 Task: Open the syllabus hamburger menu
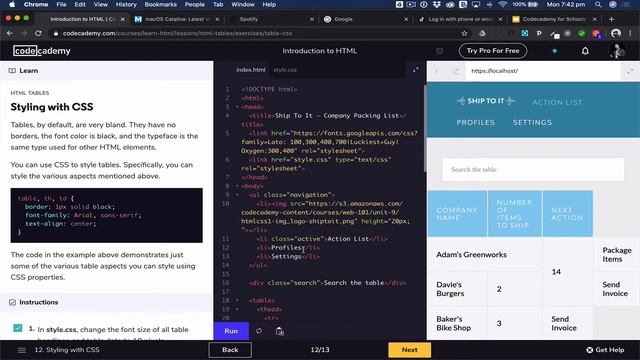pyautogui.click(x=22, y=350)
